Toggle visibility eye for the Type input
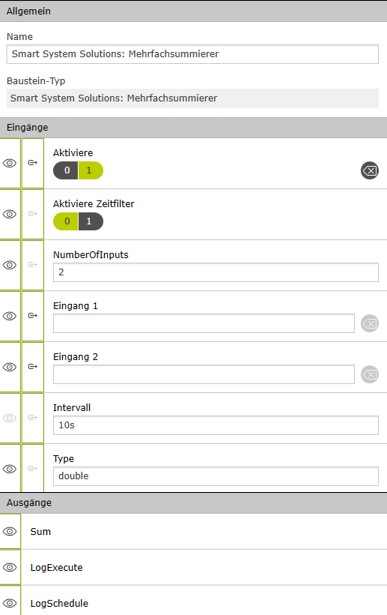The height and width of the screenshot is (615, 387). pos(10,469)
